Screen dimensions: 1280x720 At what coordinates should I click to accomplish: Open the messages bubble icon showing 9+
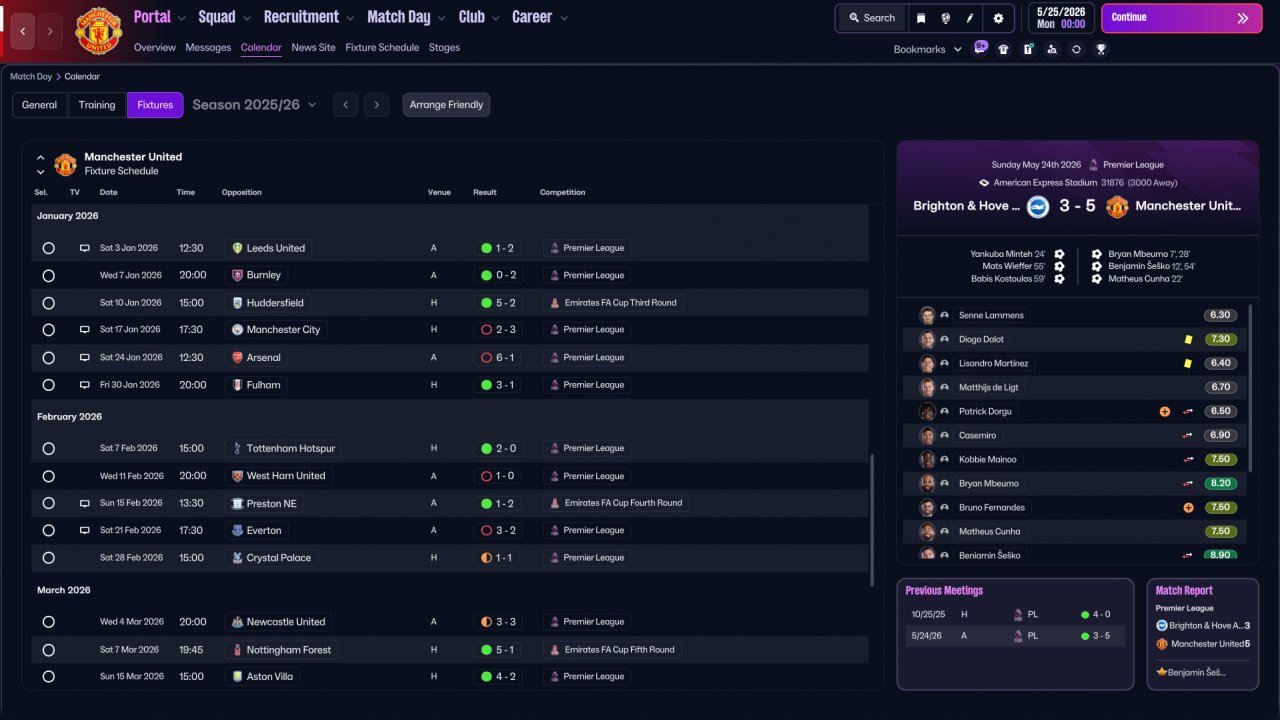(x=980, y=48)
